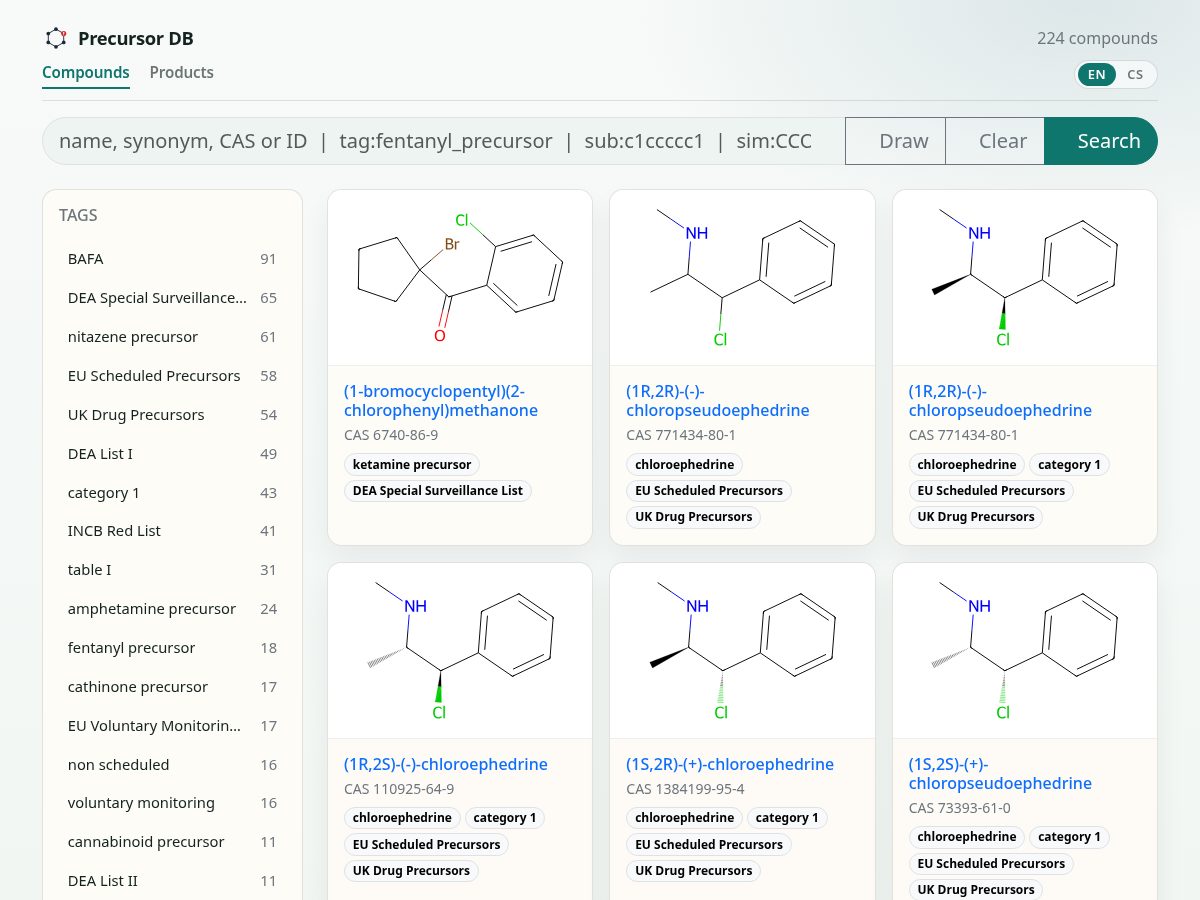This screenshot has width=1200, height=900.
Task: Filter by DEA List II tag
Action: (x=172, y=881)
